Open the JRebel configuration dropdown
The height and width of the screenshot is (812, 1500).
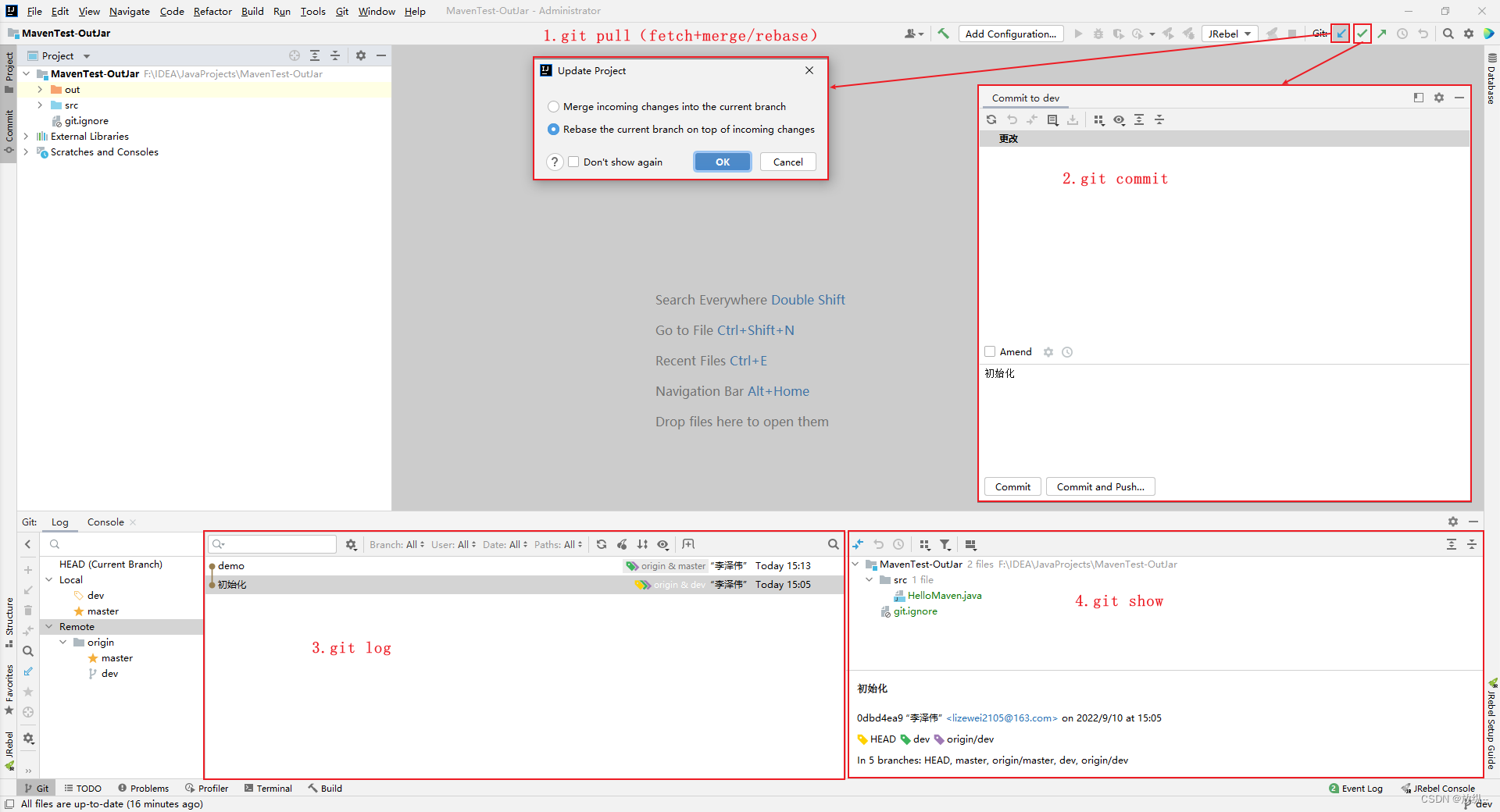tap(1230, 34)
